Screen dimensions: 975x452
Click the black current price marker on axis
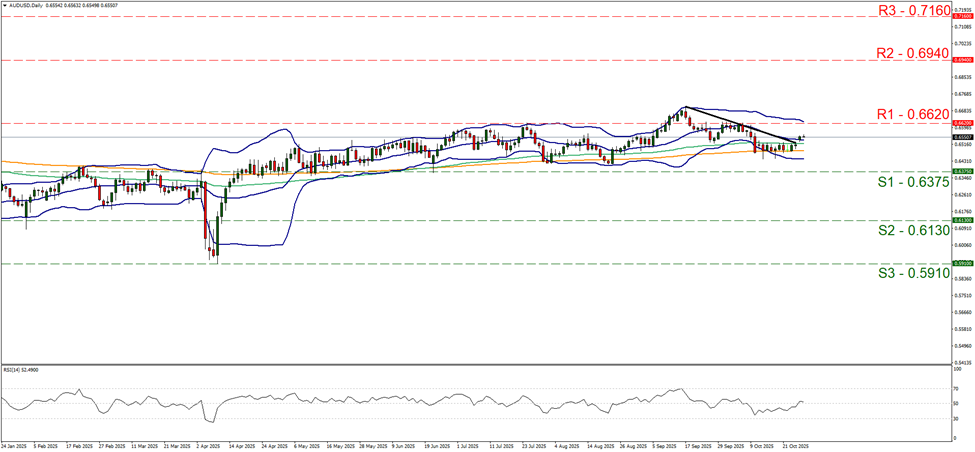(x=961, y=137)
